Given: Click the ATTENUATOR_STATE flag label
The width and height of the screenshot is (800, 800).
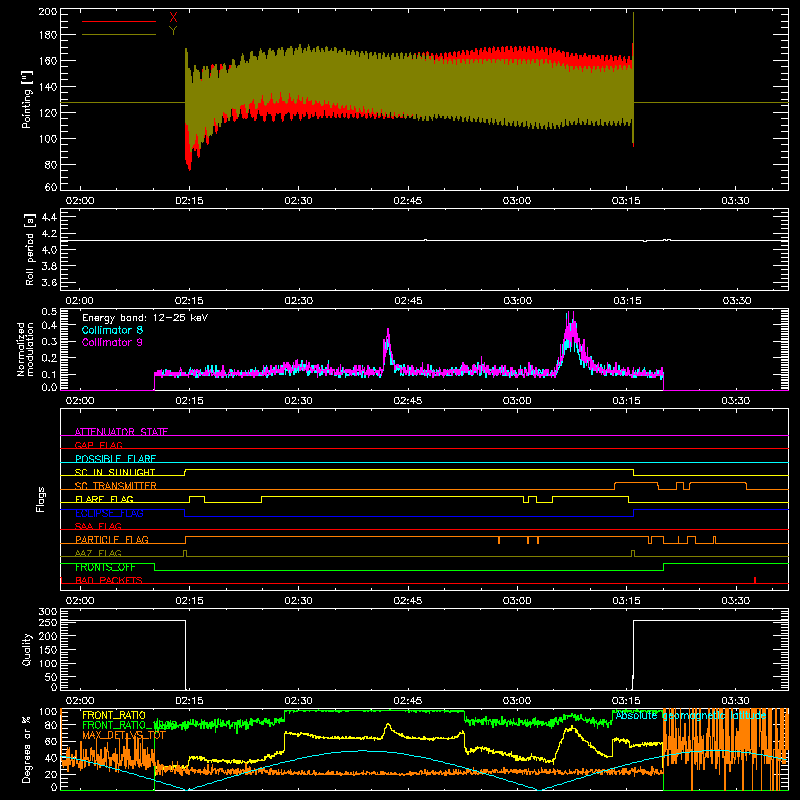Looking at the screenshot, I should click(x=121, y=432).
